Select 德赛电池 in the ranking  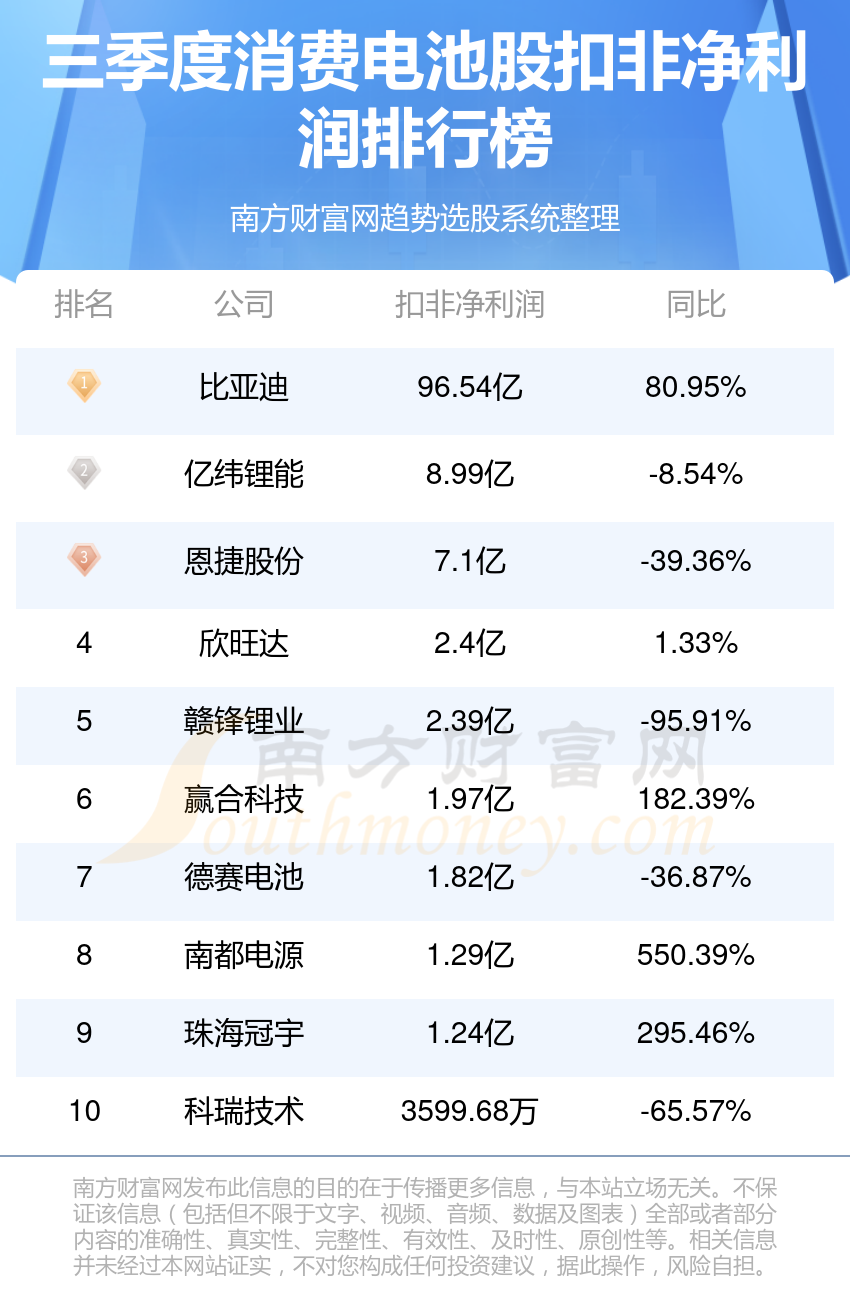[x=244, y=877]
